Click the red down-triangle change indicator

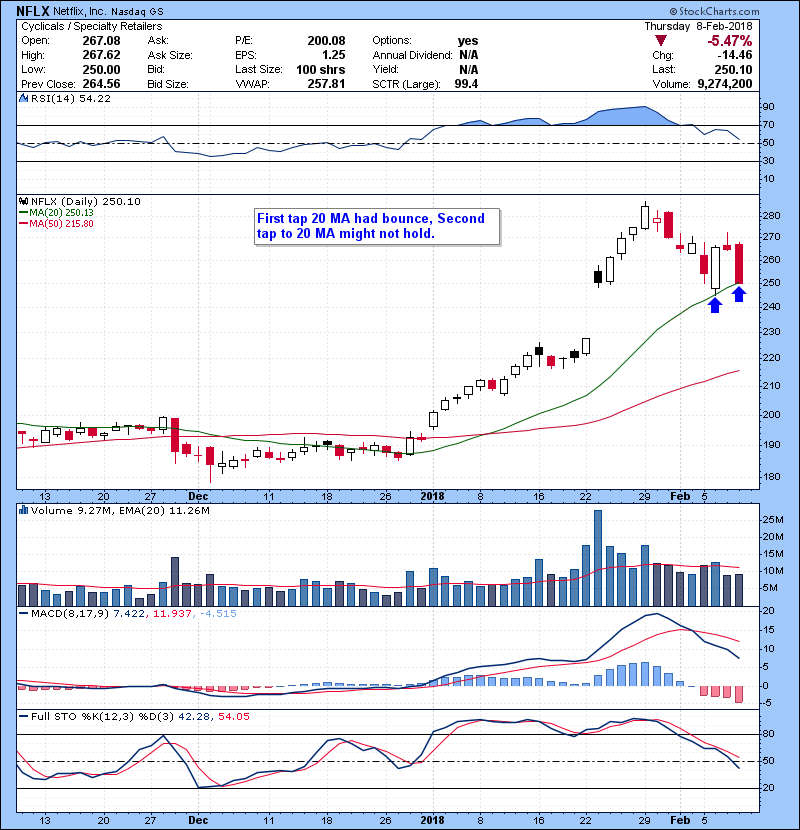pyautogui.click(x=660, y=41)
